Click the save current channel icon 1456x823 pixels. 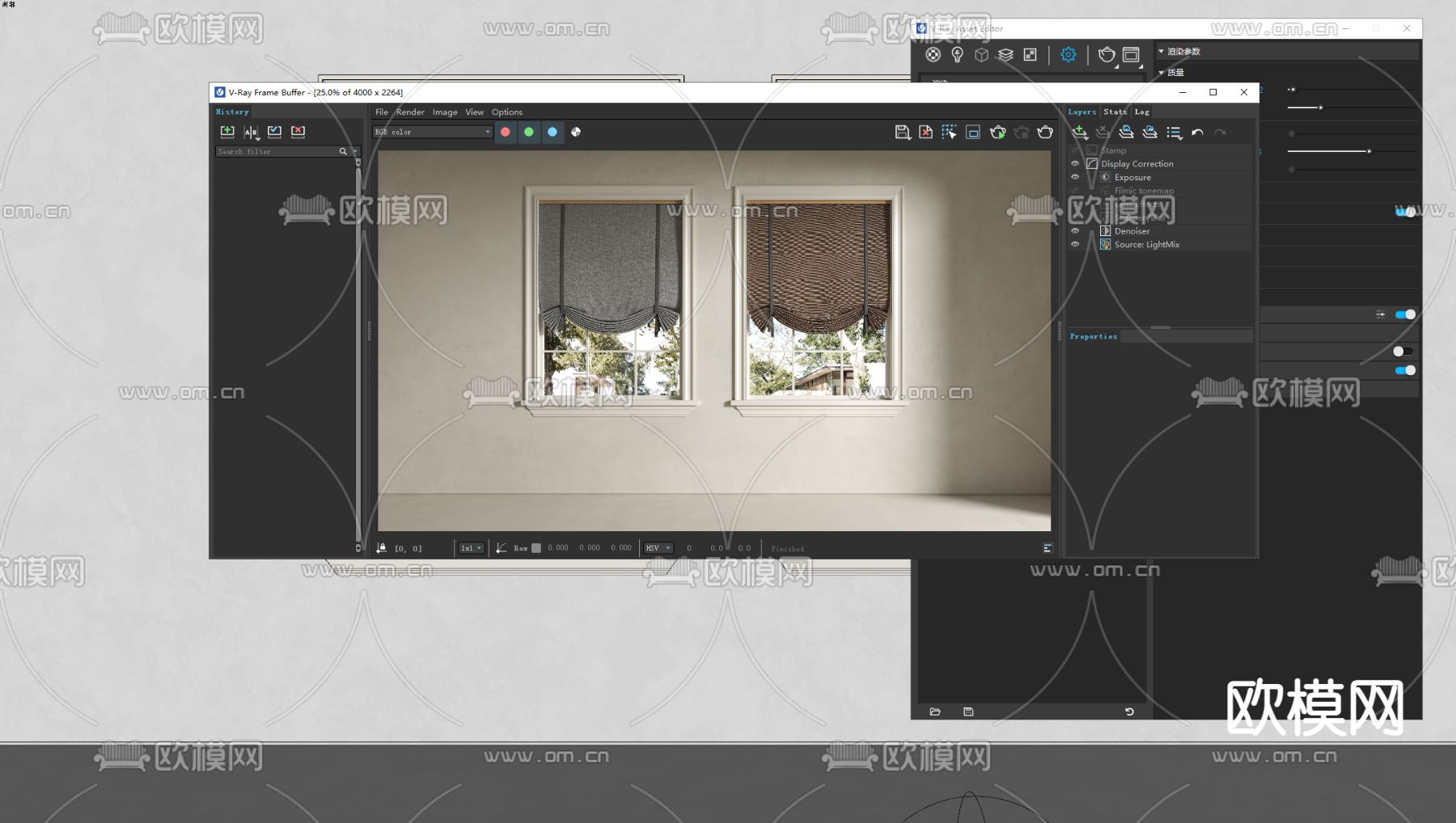[902, 132]
